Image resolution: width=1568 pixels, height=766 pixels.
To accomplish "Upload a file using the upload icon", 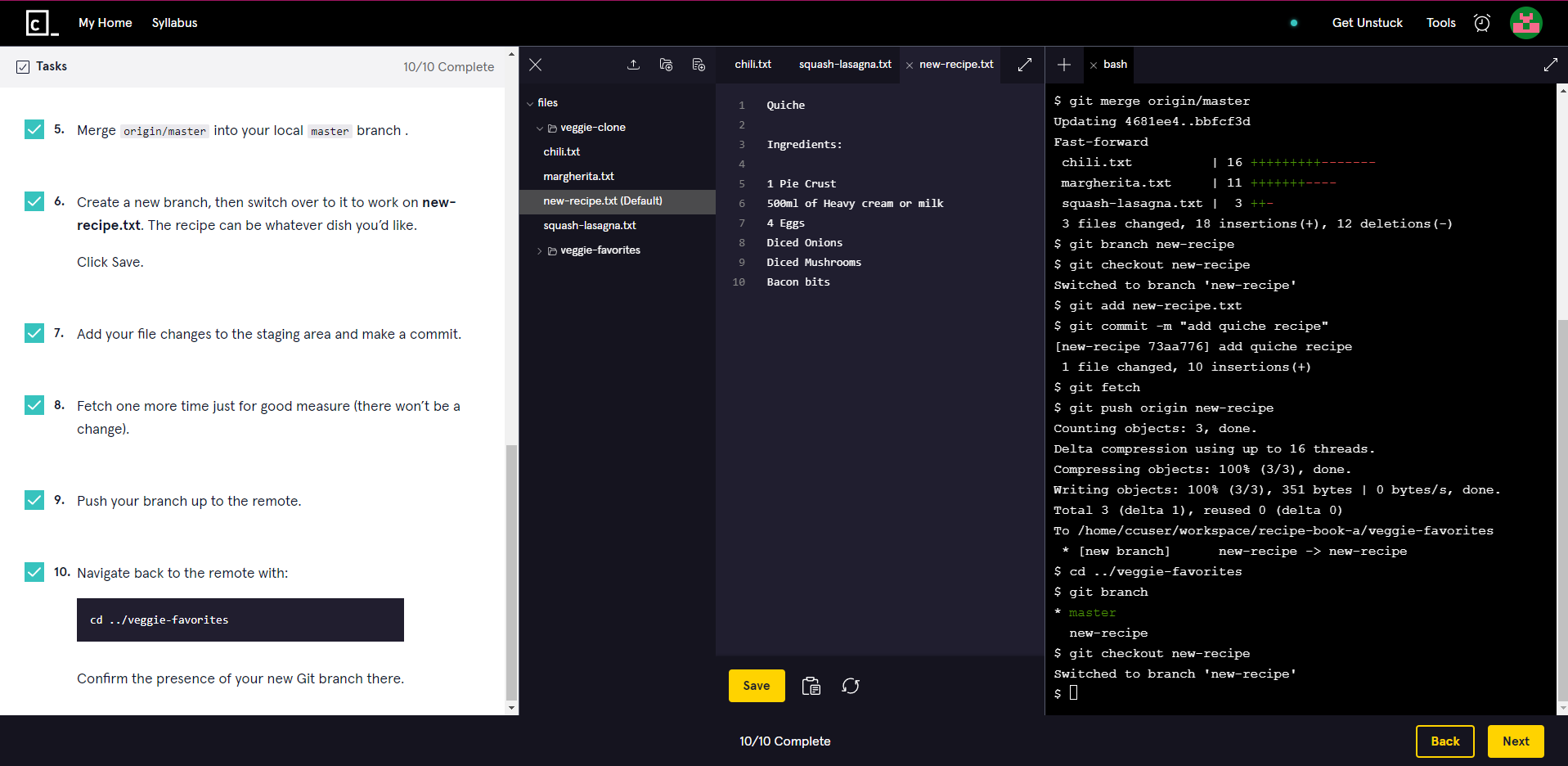I will (633, 65).
